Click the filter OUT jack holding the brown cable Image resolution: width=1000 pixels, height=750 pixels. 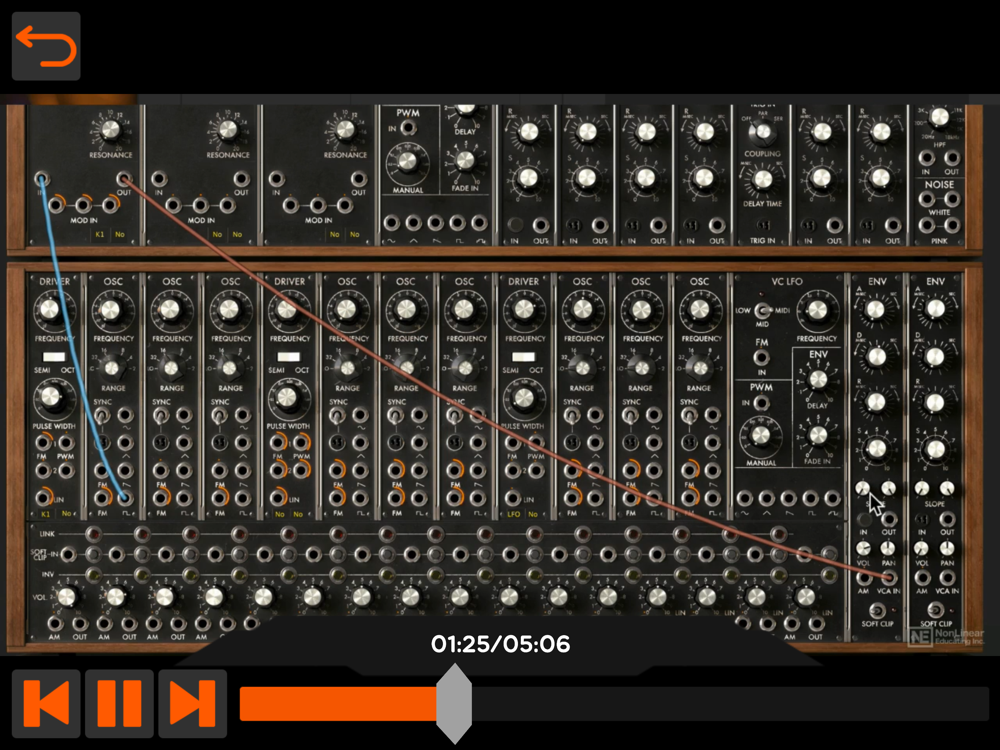[124, 179]
